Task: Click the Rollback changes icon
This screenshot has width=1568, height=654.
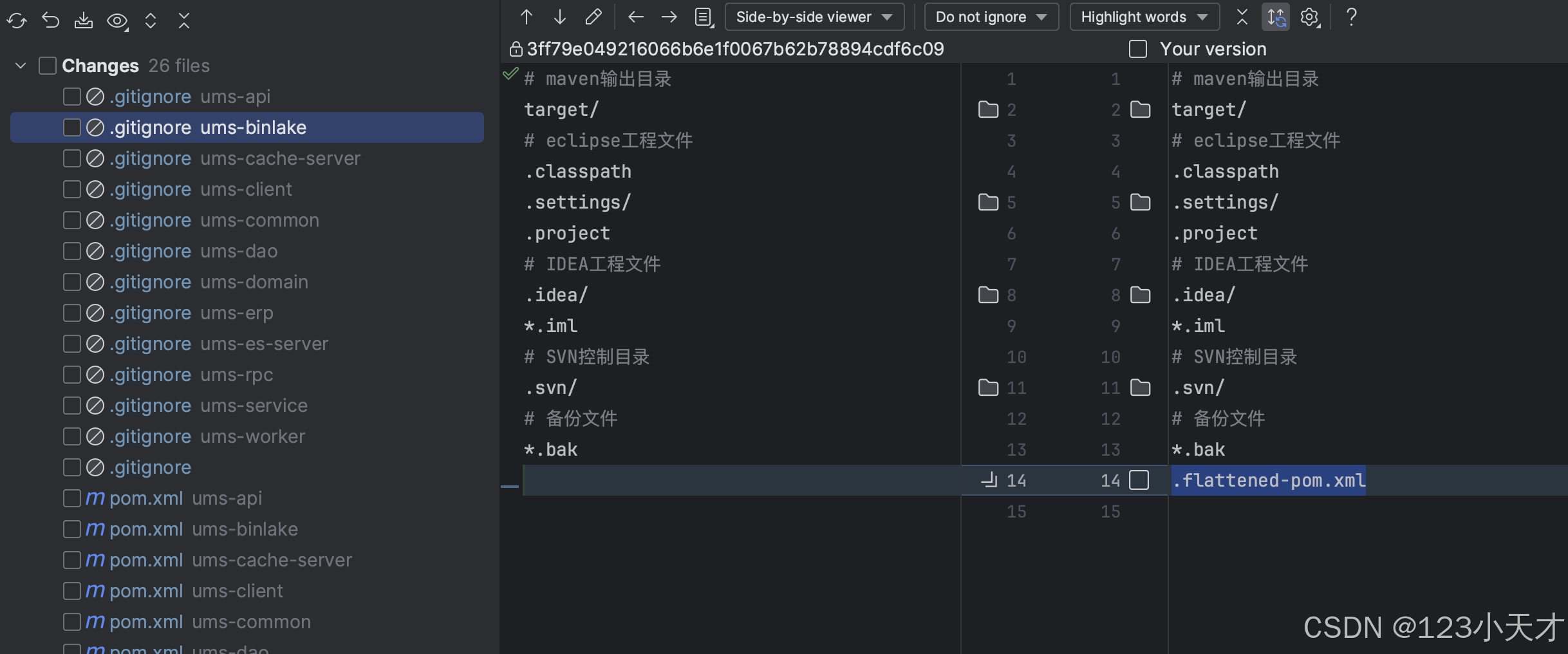Action: point(50,21)
